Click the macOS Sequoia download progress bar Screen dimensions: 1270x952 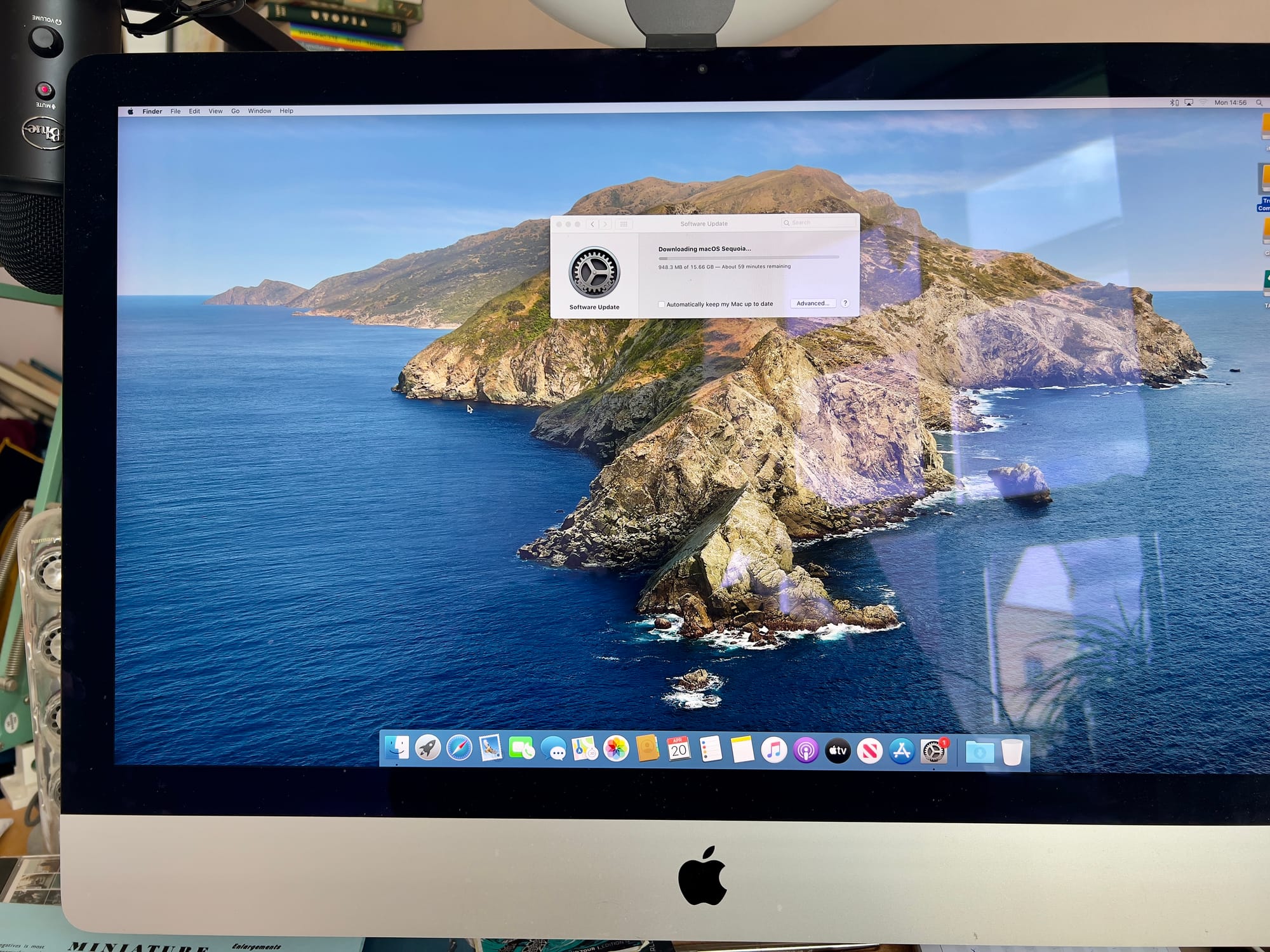tap(749, 257)
